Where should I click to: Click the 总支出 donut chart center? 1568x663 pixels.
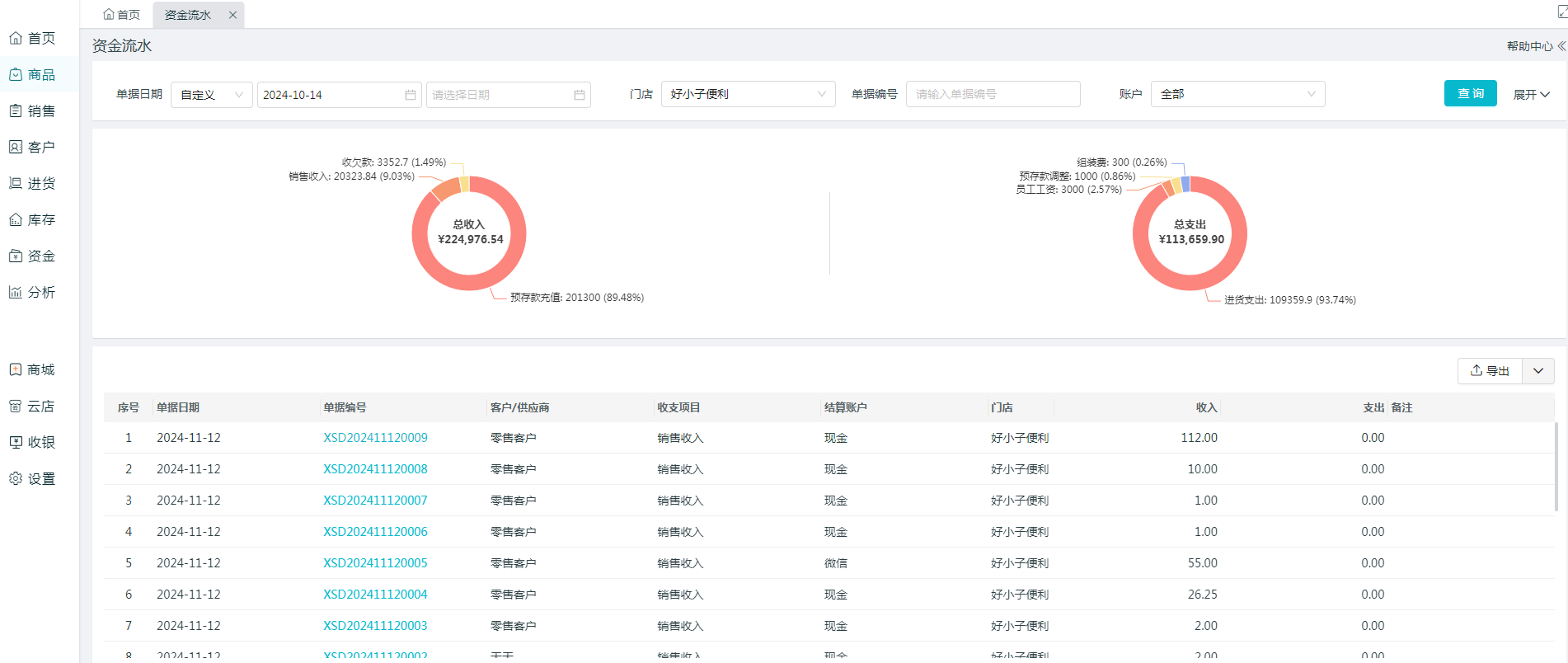[x=1190, y=233]
